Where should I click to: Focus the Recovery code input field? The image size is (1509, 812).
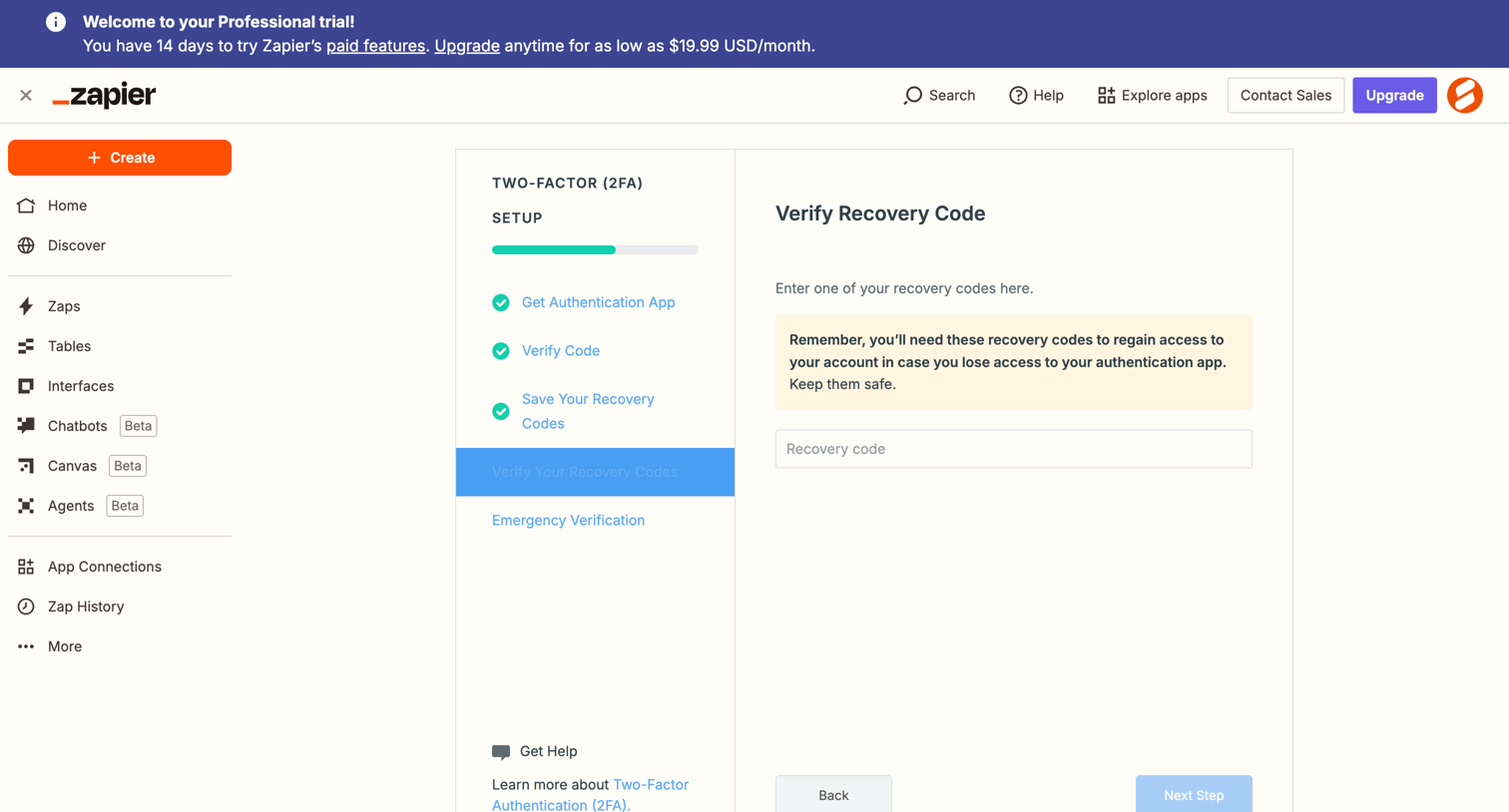[1013, 449]
